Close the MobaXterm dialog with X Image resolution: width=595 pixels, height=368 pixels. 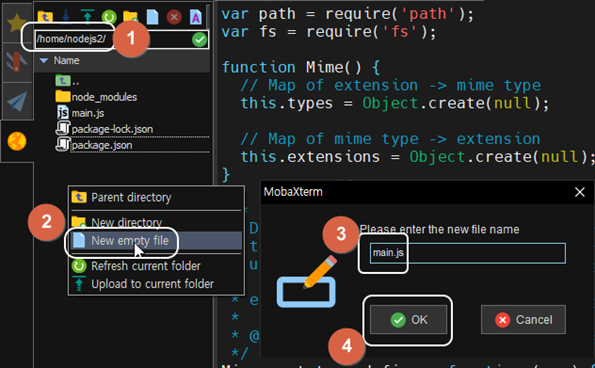click(x=579, y=192)
